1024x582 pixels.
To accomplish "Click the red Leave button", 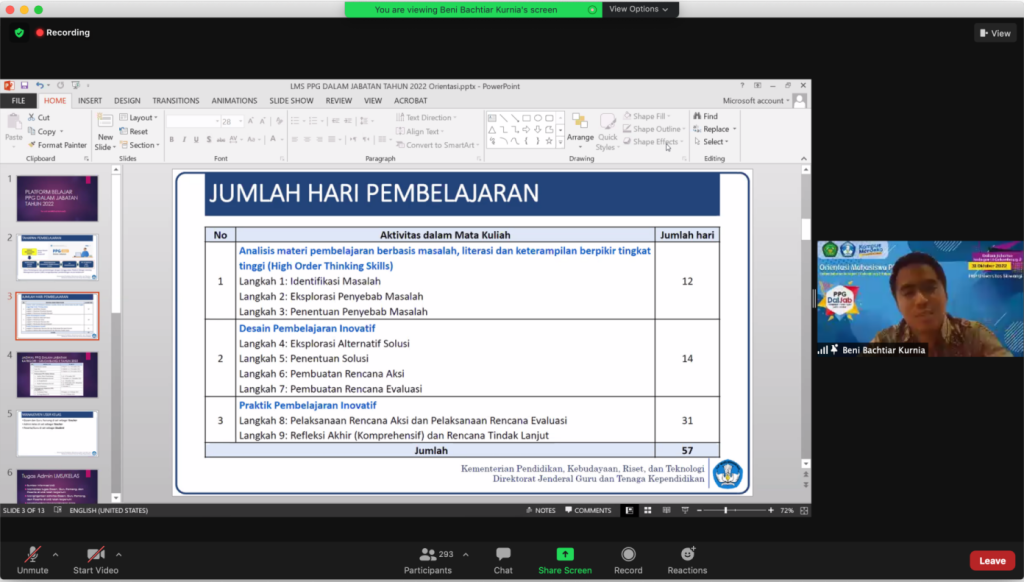I will (x=991, y=561).
